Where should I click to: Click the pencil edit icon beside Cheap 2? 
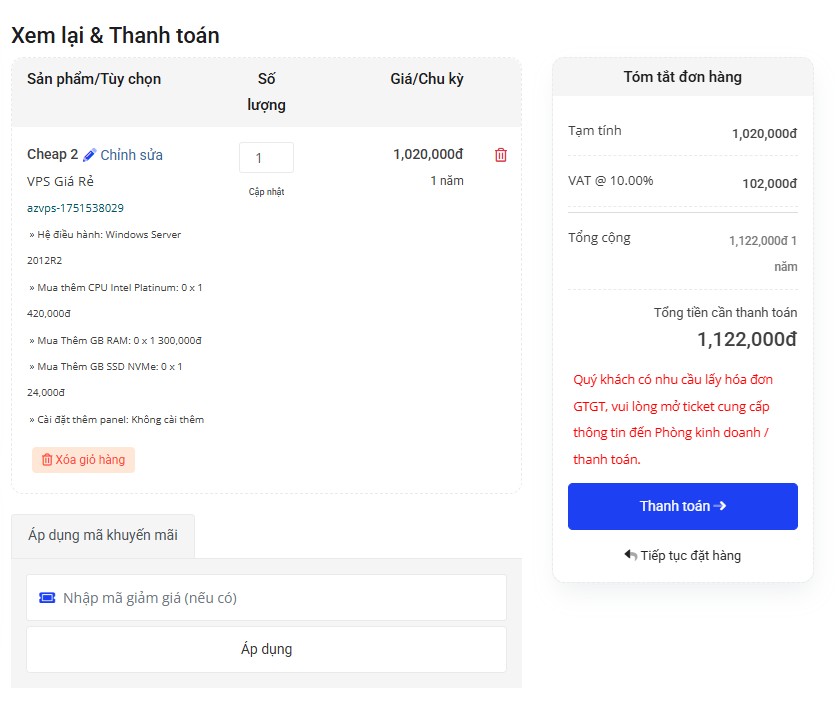click(x=90, y=155)
